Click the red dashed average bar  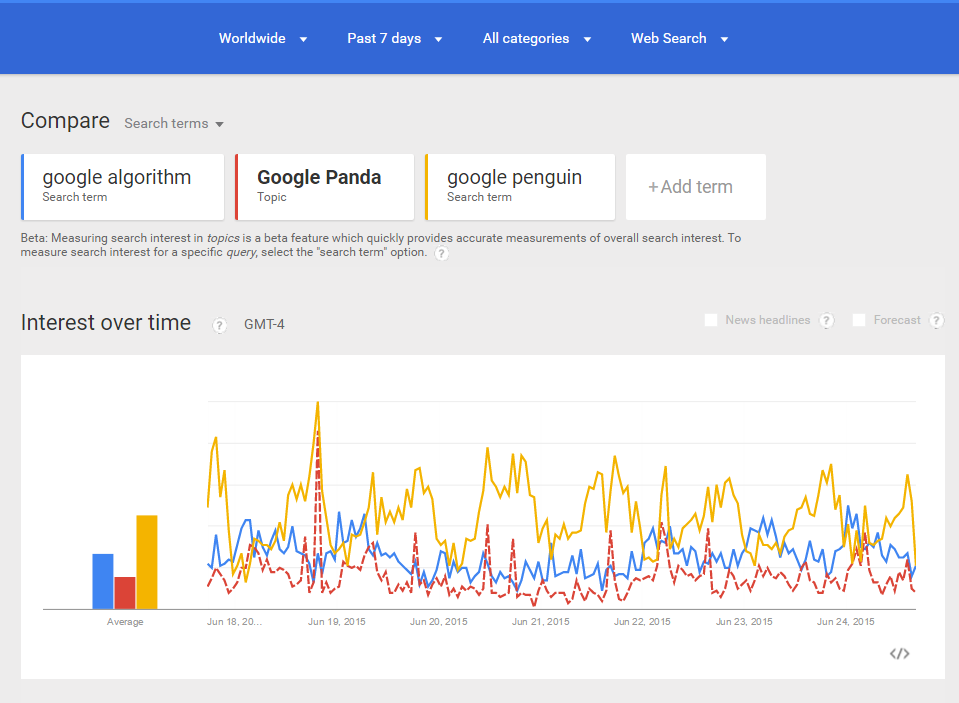(124, 593)
